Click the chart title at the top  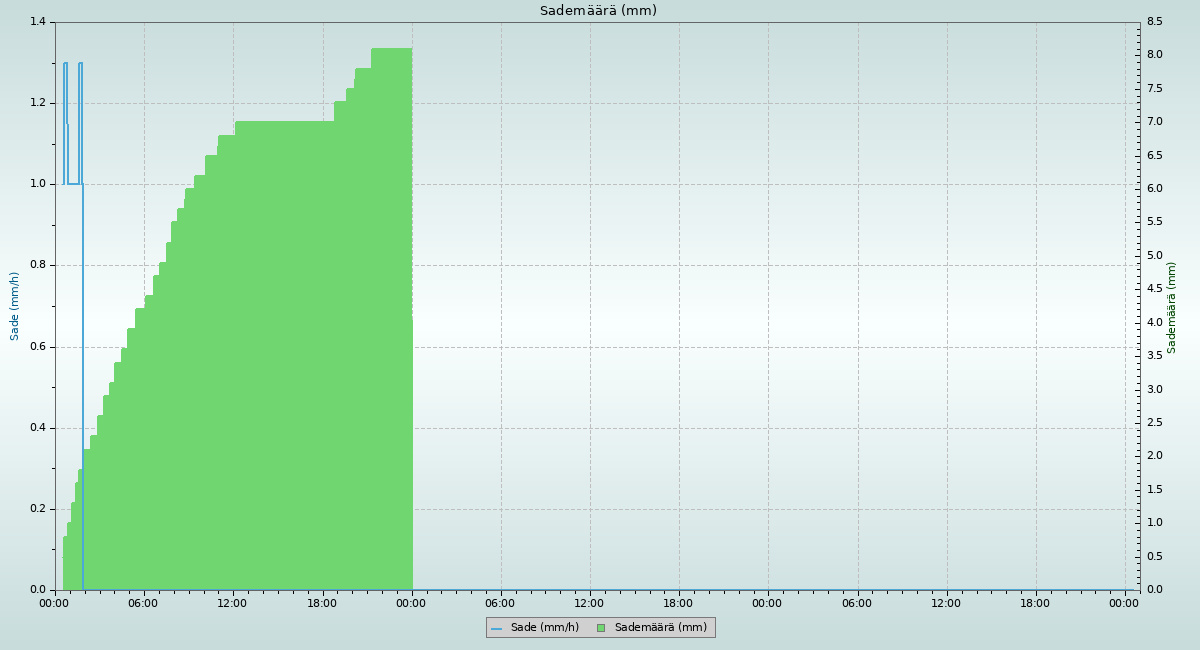[x=598, y=11]
